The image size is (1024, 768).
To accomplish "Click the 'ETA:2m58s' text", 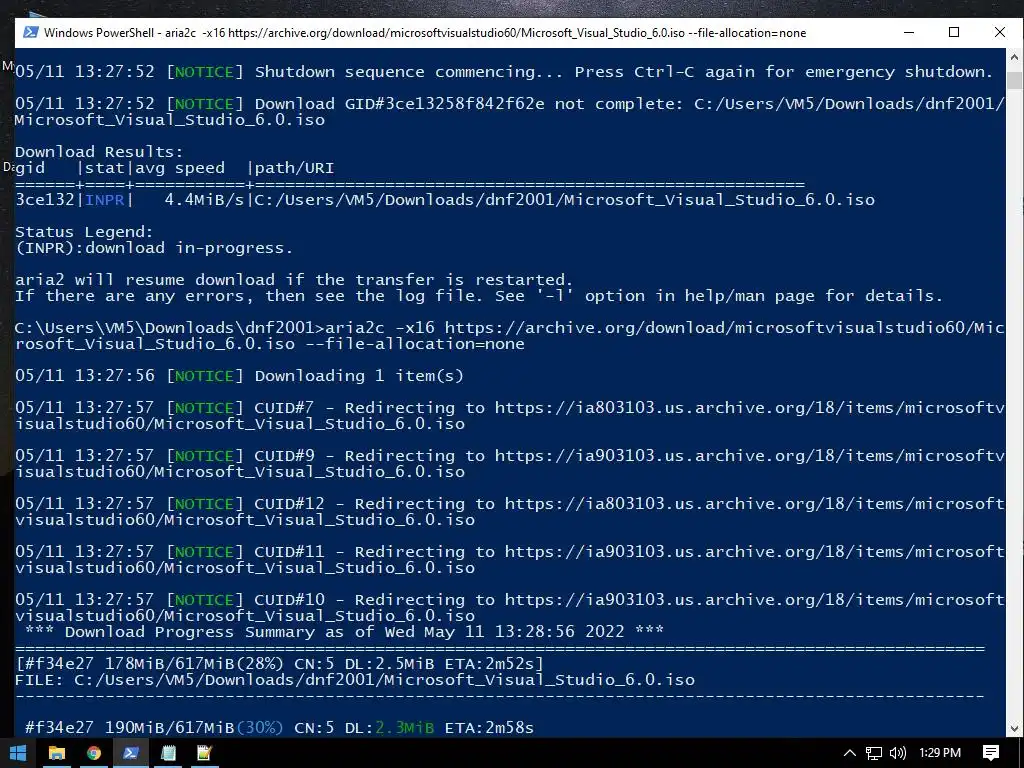I will [489, 728].
